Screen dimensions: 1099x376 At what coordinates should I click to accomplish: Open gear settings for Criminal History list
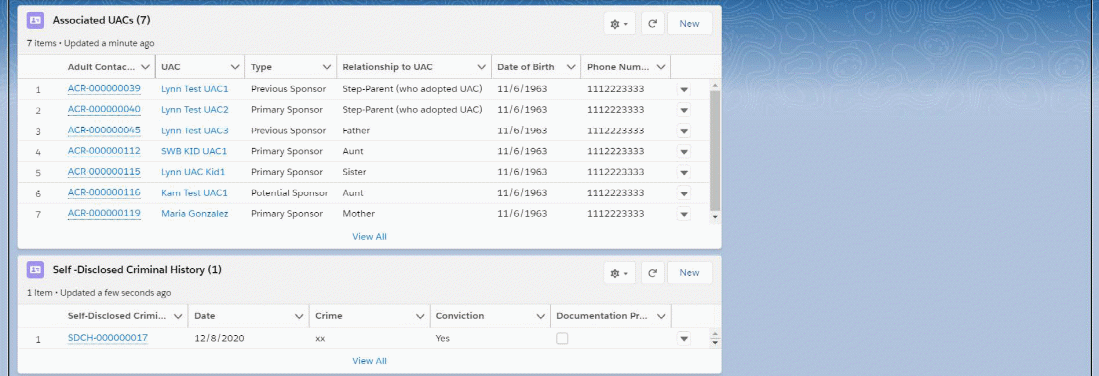pos(619,273)
